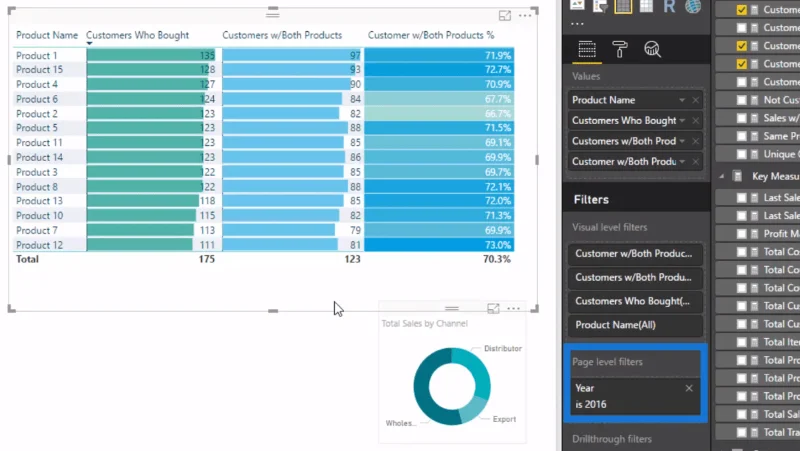Open Customers Who Bought field dropdown arrow
The width and height of the screenshot is (800, 451).
click(682, 120)
